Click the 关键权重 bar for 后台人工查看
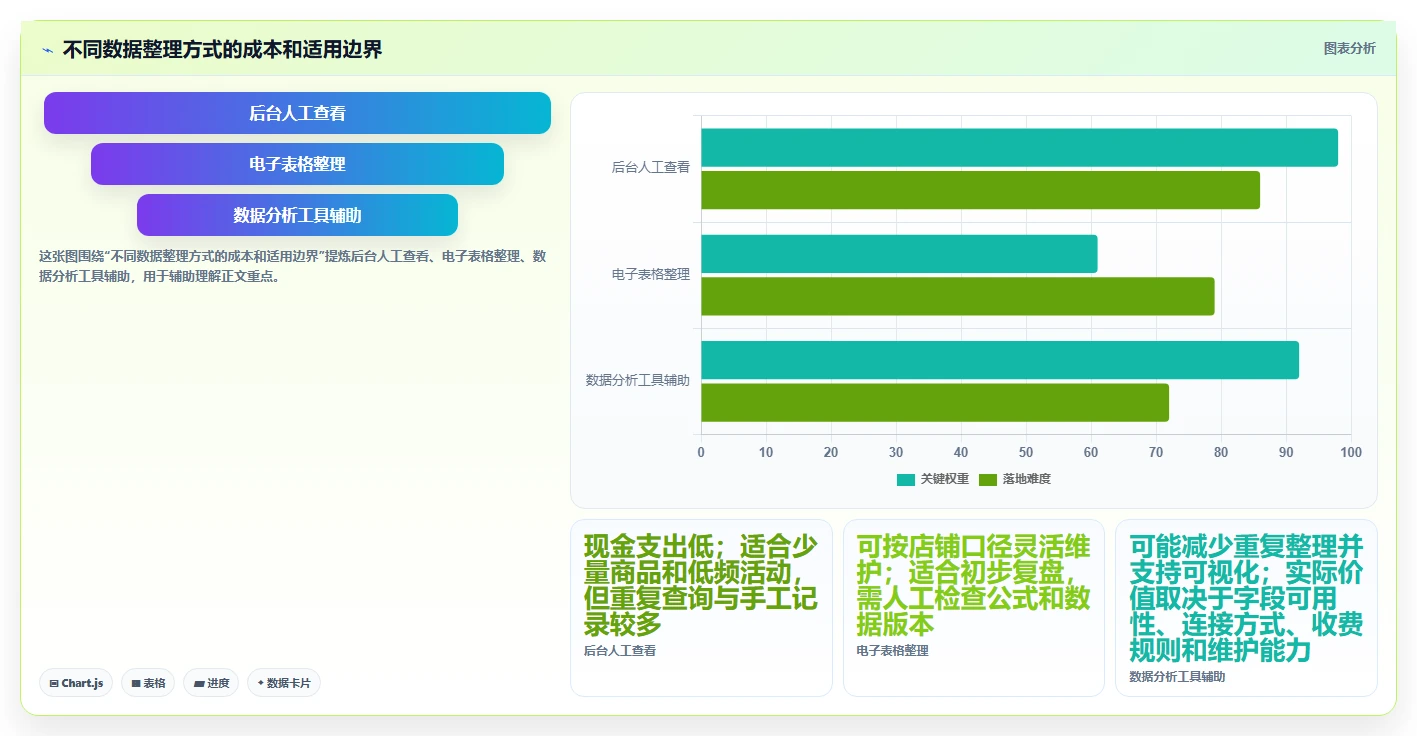 click(x=1019, y=148)
